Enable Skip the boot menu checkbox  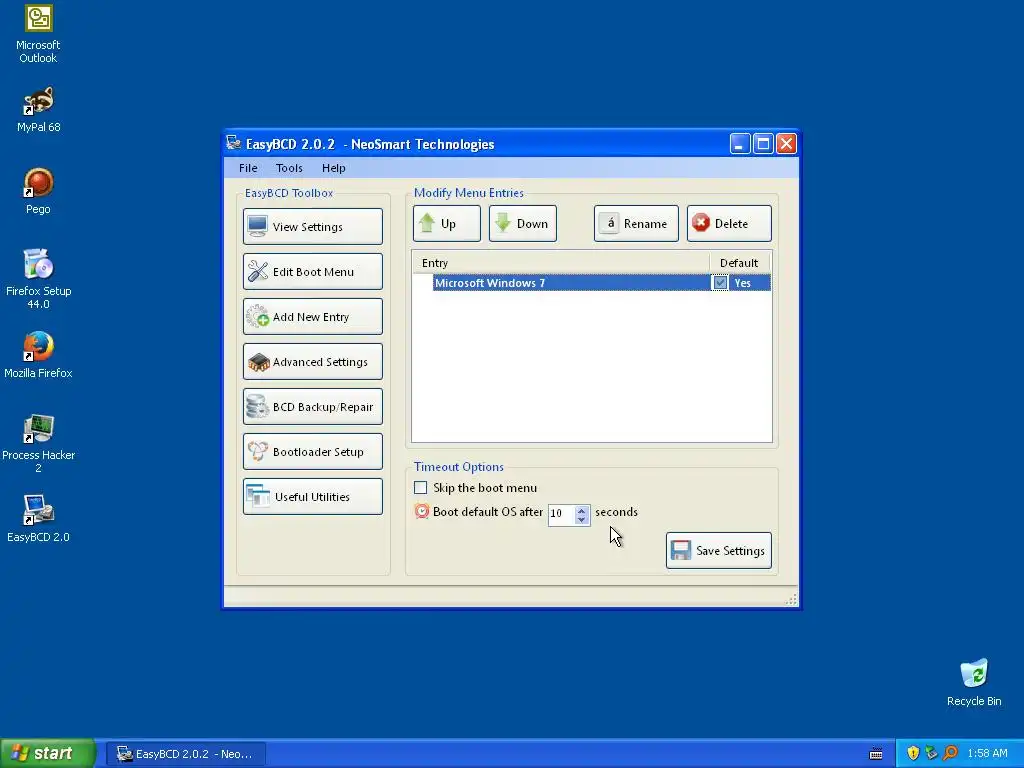[421, 488]
